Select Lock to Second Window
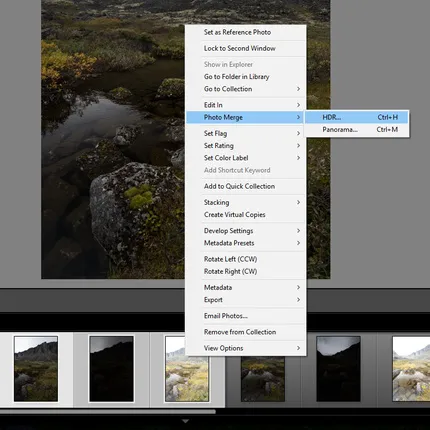Viewport: 430px width, 430px height. coord(246,48)
